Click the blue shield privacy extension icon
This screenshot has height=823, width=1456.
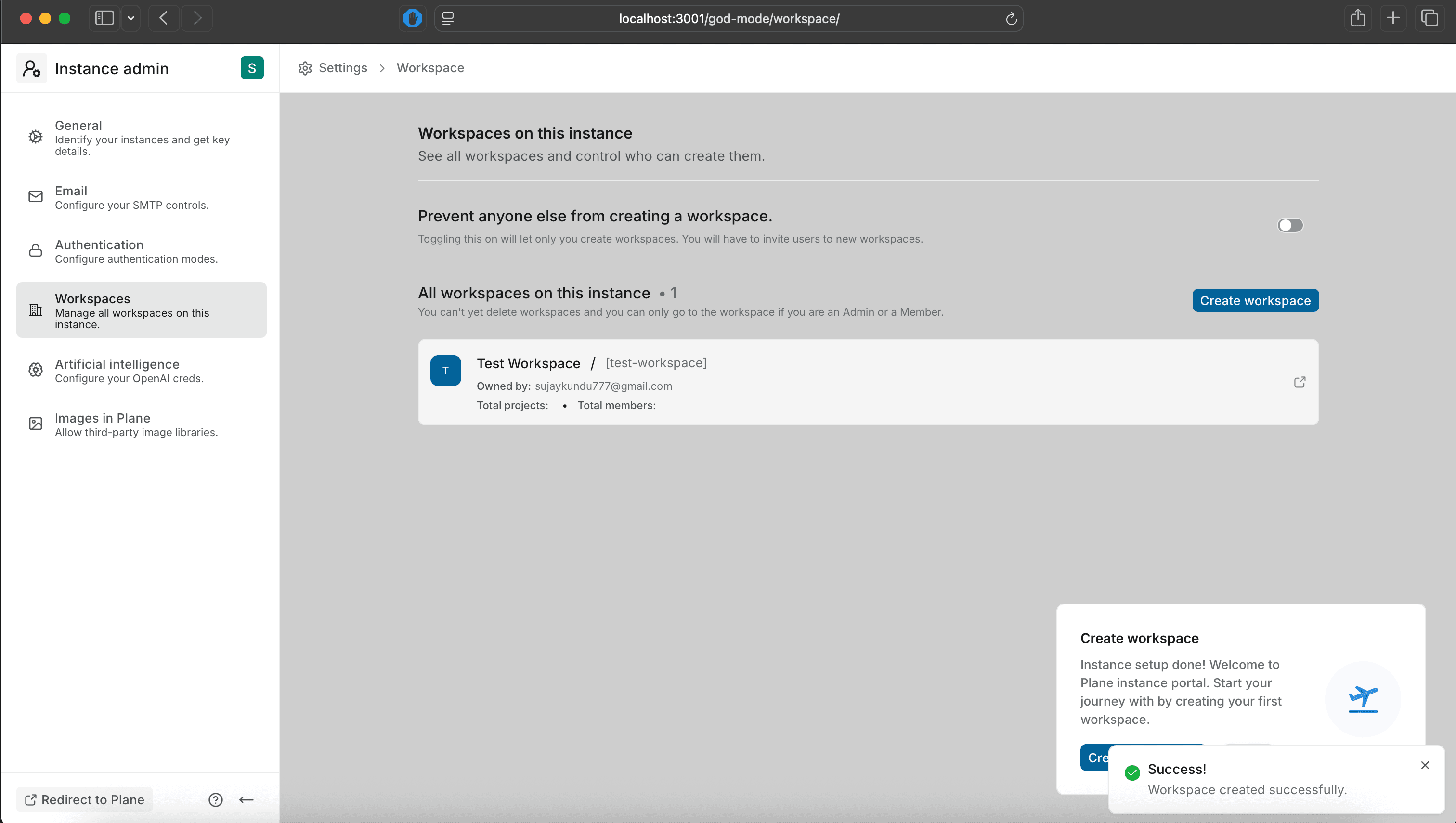click(412, 18)
